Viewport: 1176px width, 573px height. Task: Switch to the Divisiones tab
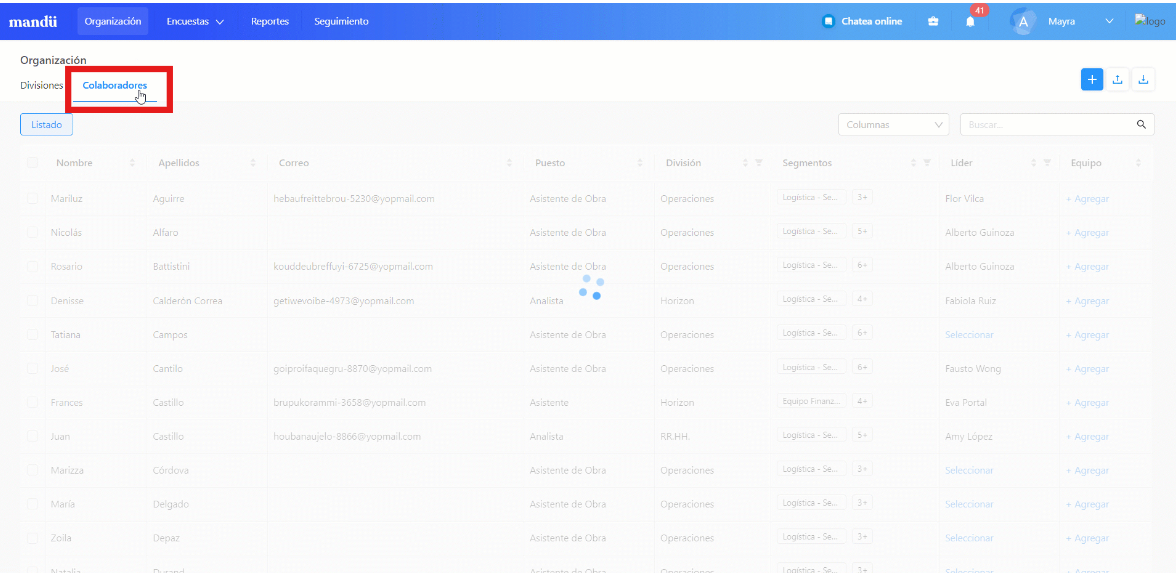coord(41,86)
